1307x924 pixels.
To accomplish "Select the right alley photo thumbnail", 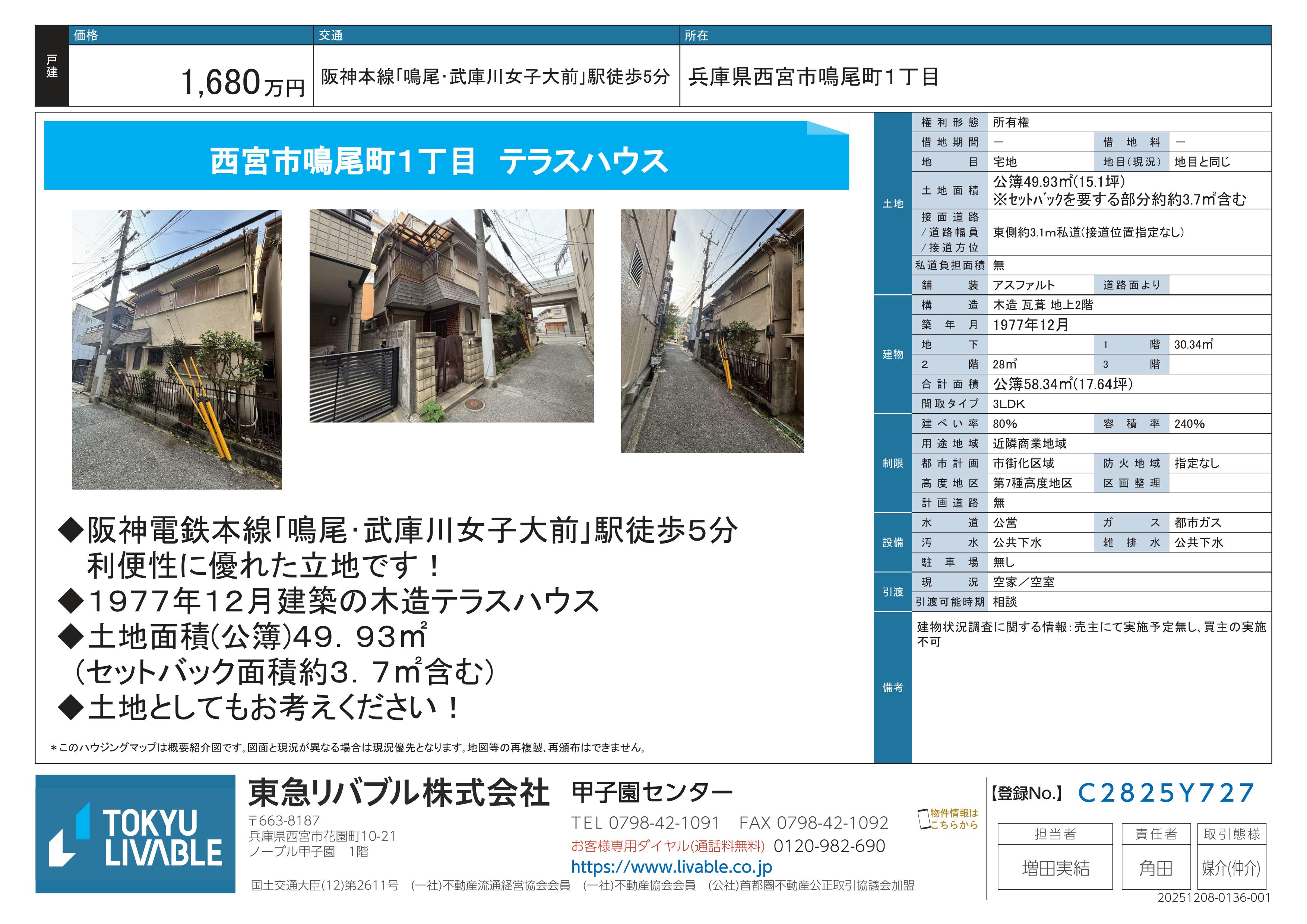I will pos(712,331).
